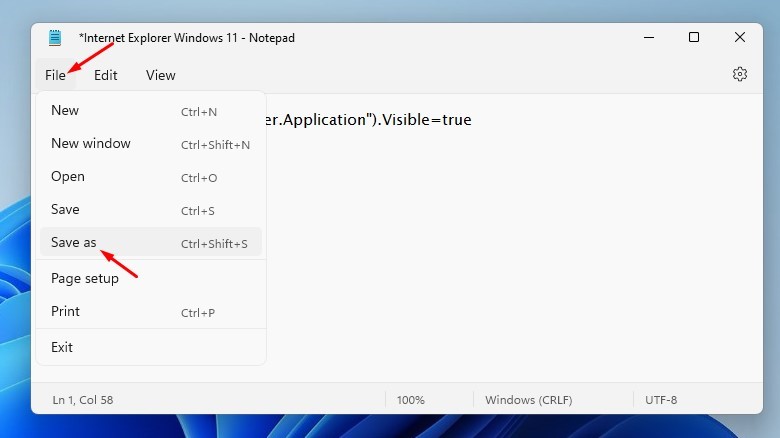Open the Notepad settings gear icon
The width and height of the screenshot is (780, 438).
tap(740, 74)
